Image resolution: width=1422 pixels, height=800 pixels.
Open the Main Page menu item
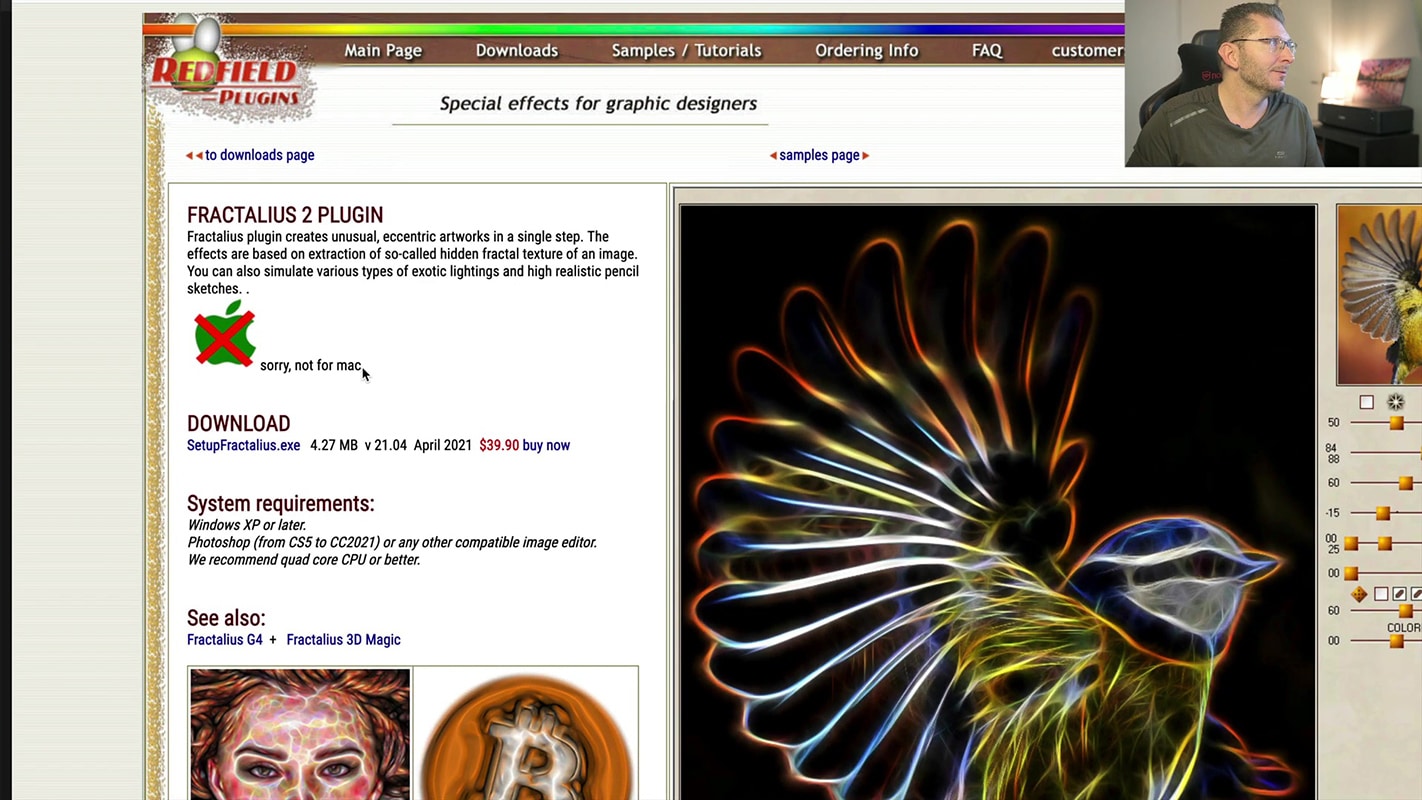point(383,50)
